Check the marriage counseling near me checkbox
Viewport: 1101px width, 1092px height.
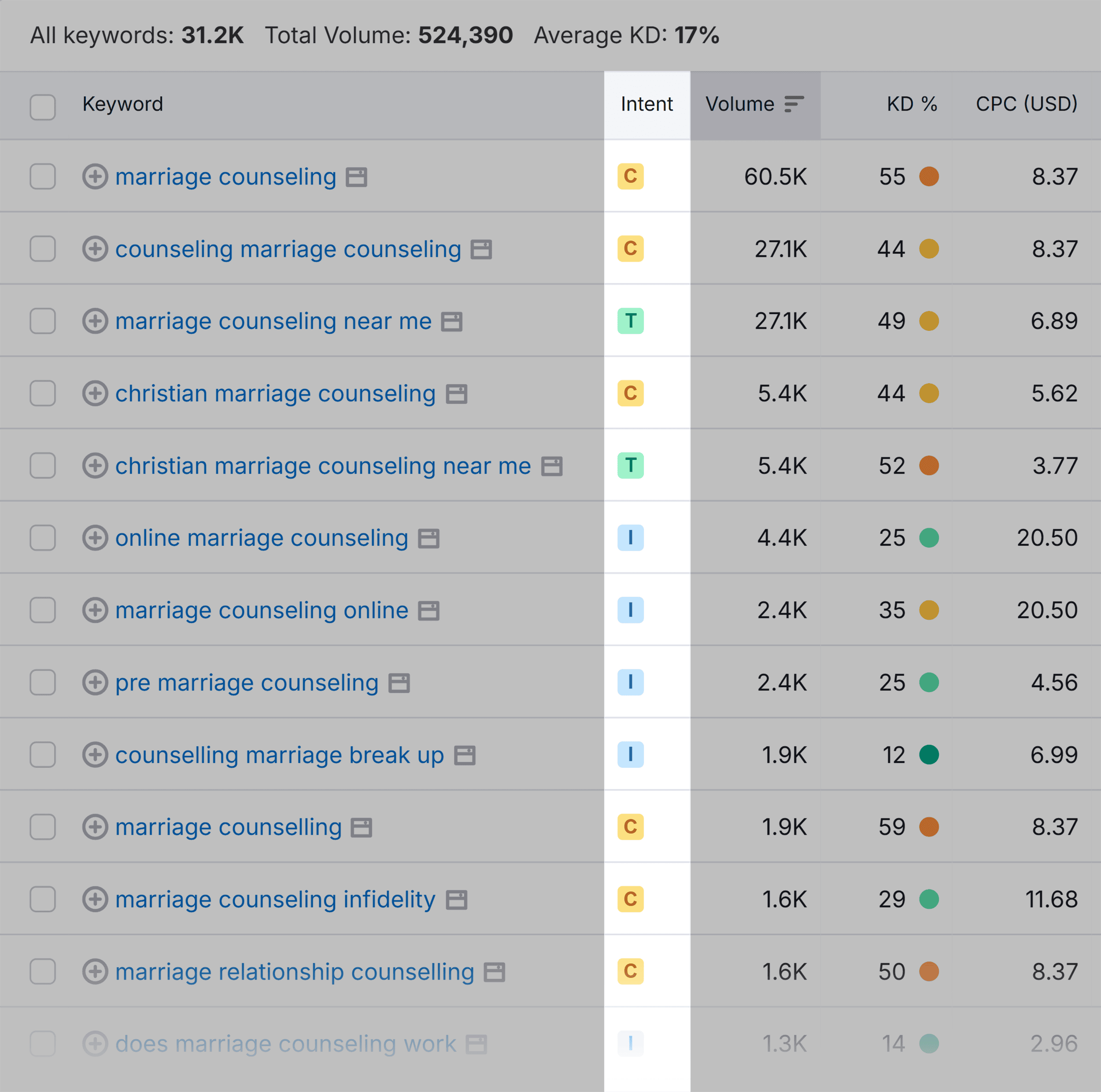pyautogui.click(x=43, y=321)
